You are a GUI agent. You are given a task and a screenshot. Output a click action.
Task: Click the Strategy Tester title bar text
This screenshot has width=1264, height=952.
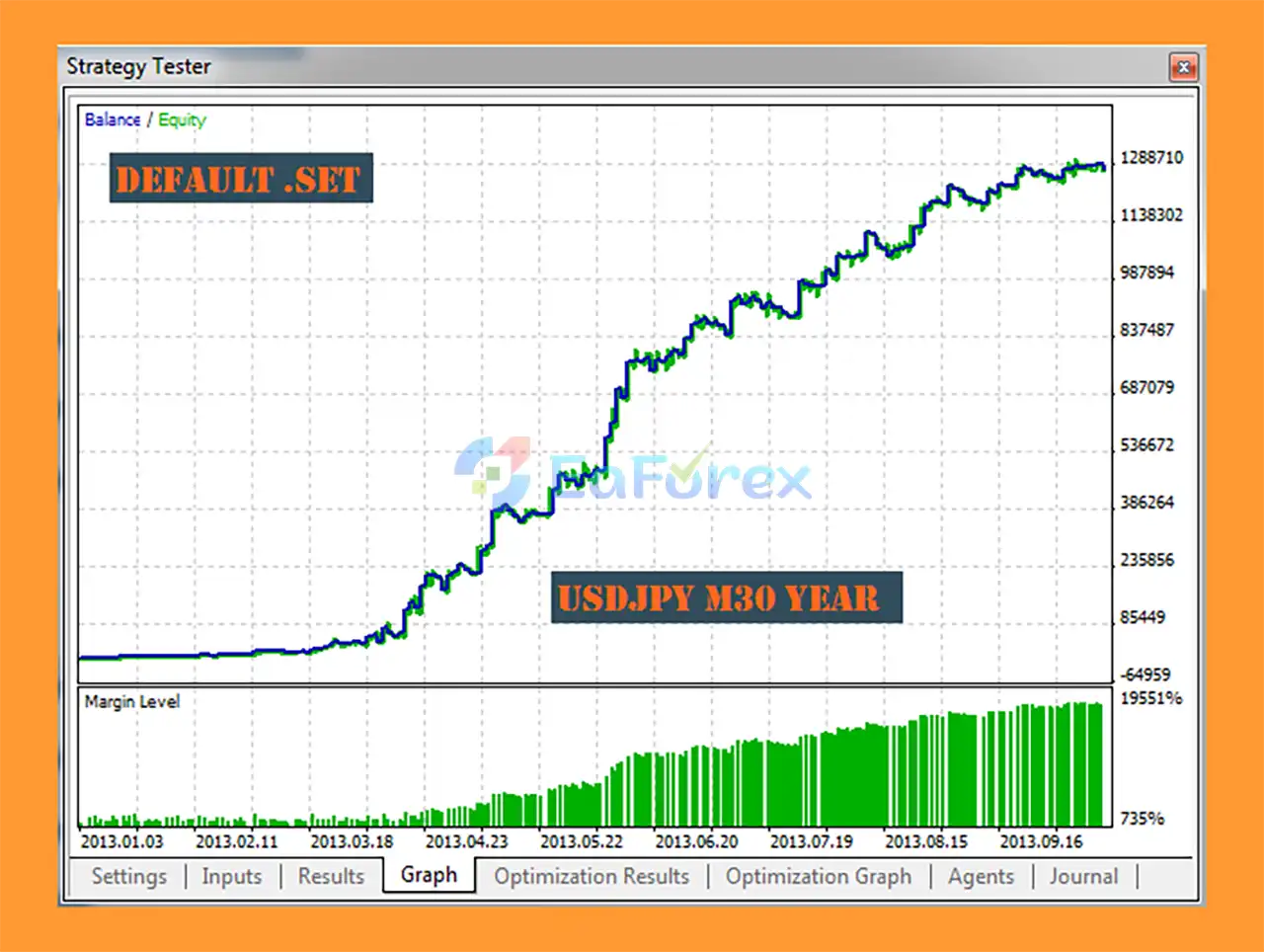click(x=138, y=66)
